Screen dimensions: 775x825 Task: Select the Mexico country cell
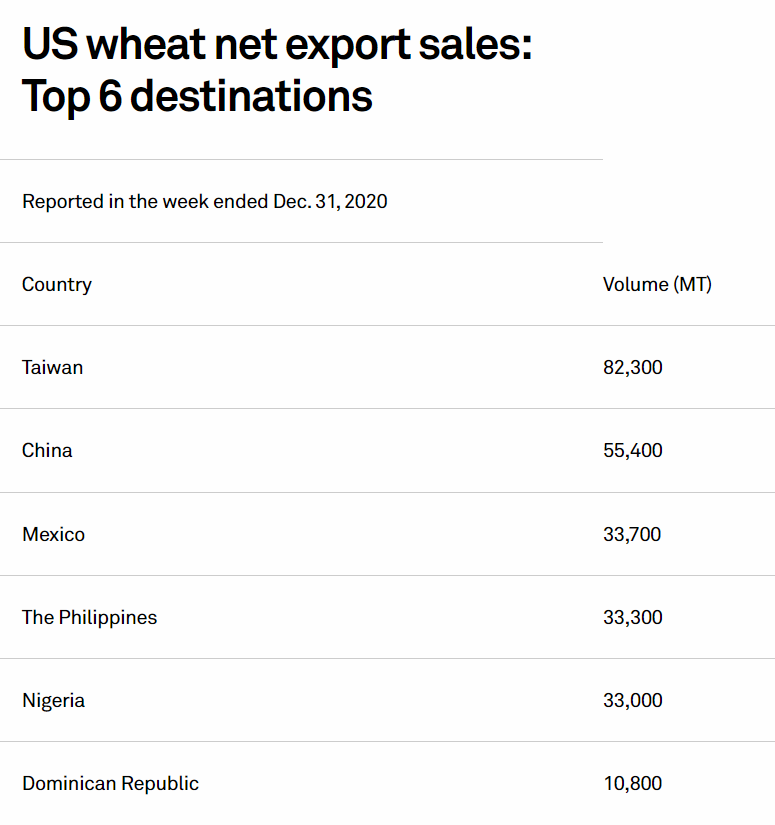pyautogui.click(x=54, y=534)
